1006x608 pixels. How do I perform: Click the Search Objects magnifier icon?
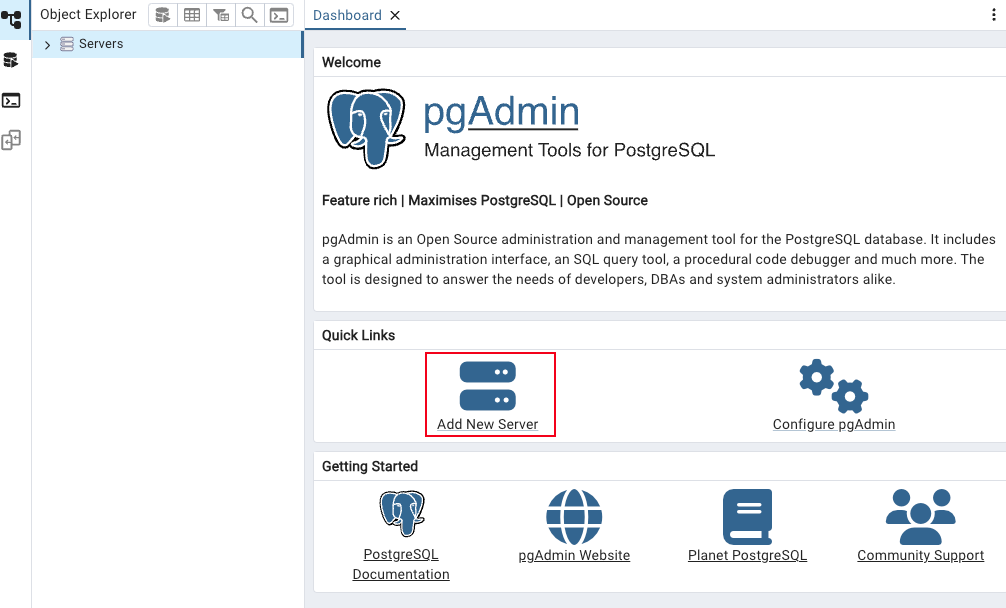[250, 15]
